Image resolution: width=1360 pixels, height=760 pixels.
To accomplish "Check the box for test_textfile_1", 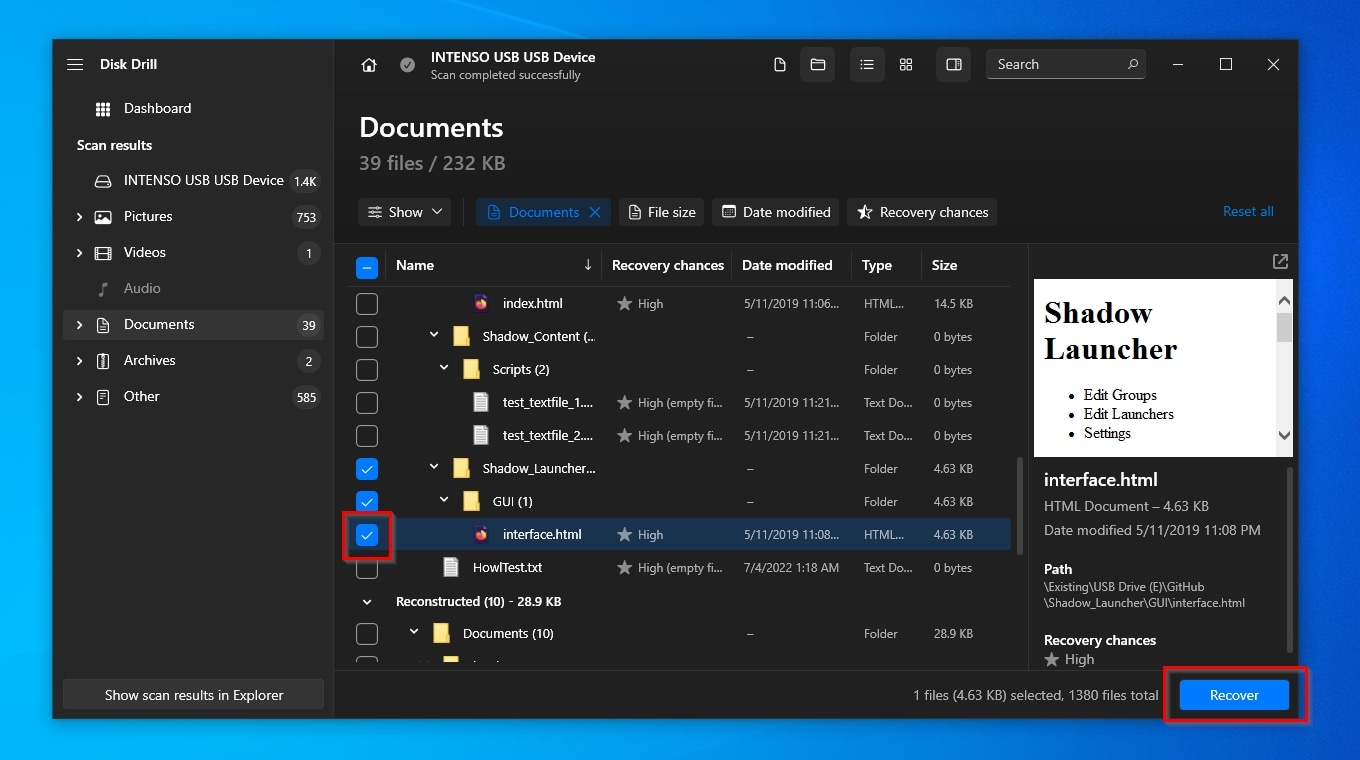I will (367, 403).
